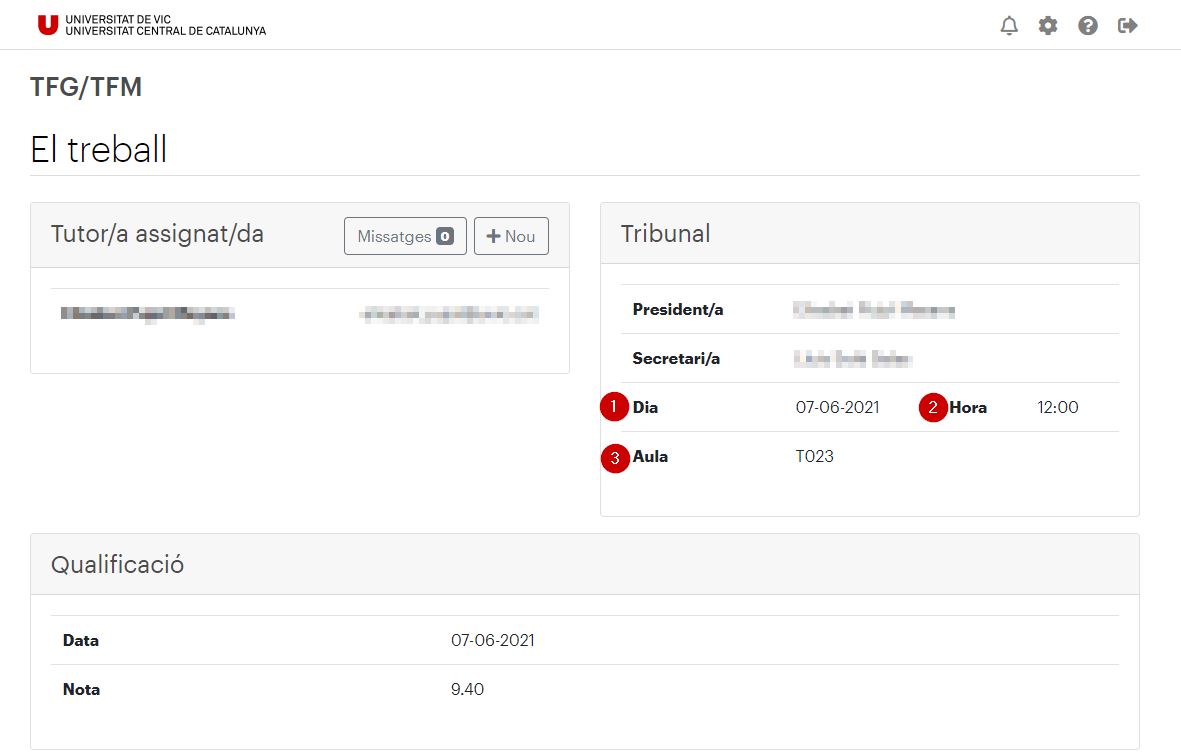Click the blurred President/a name
Screen dimensions: 1181x756
[x=874, y=309]
